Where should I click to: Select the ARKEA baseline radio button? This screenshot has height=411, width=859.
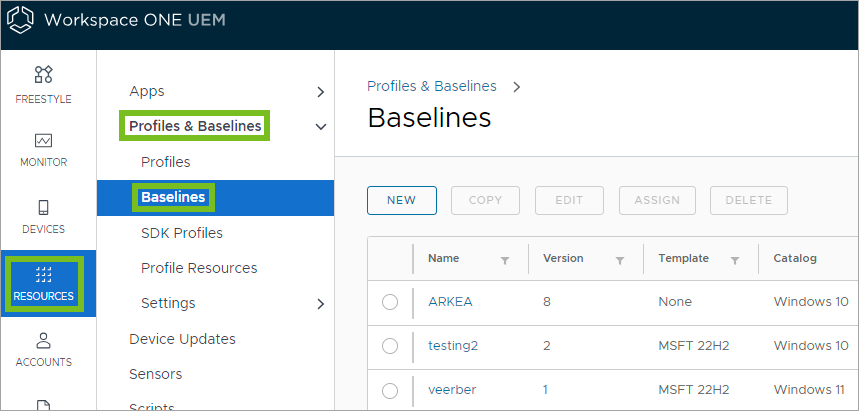390,302
